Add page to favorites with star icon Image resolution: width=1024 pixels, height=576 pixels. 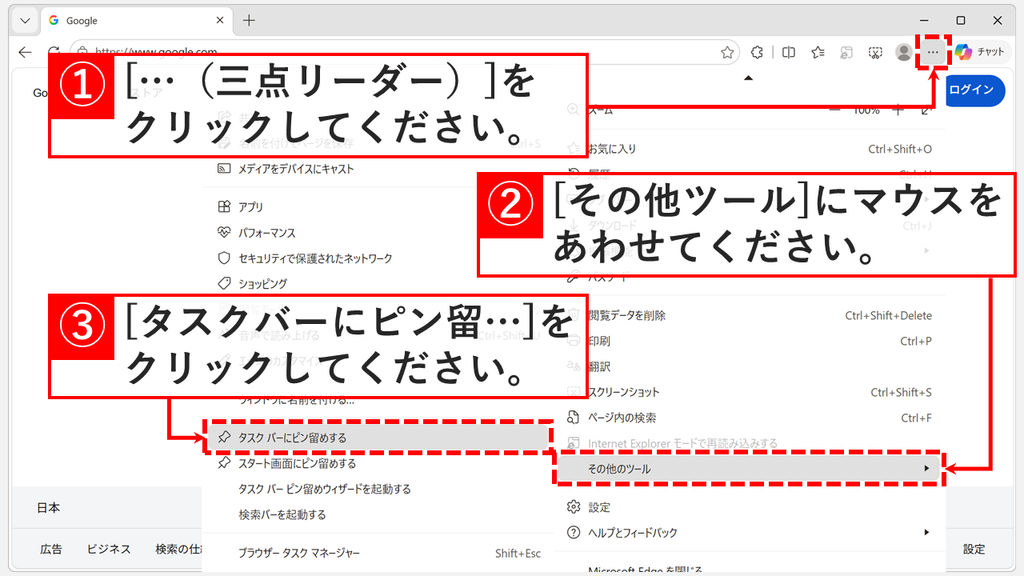coord(727,52)
